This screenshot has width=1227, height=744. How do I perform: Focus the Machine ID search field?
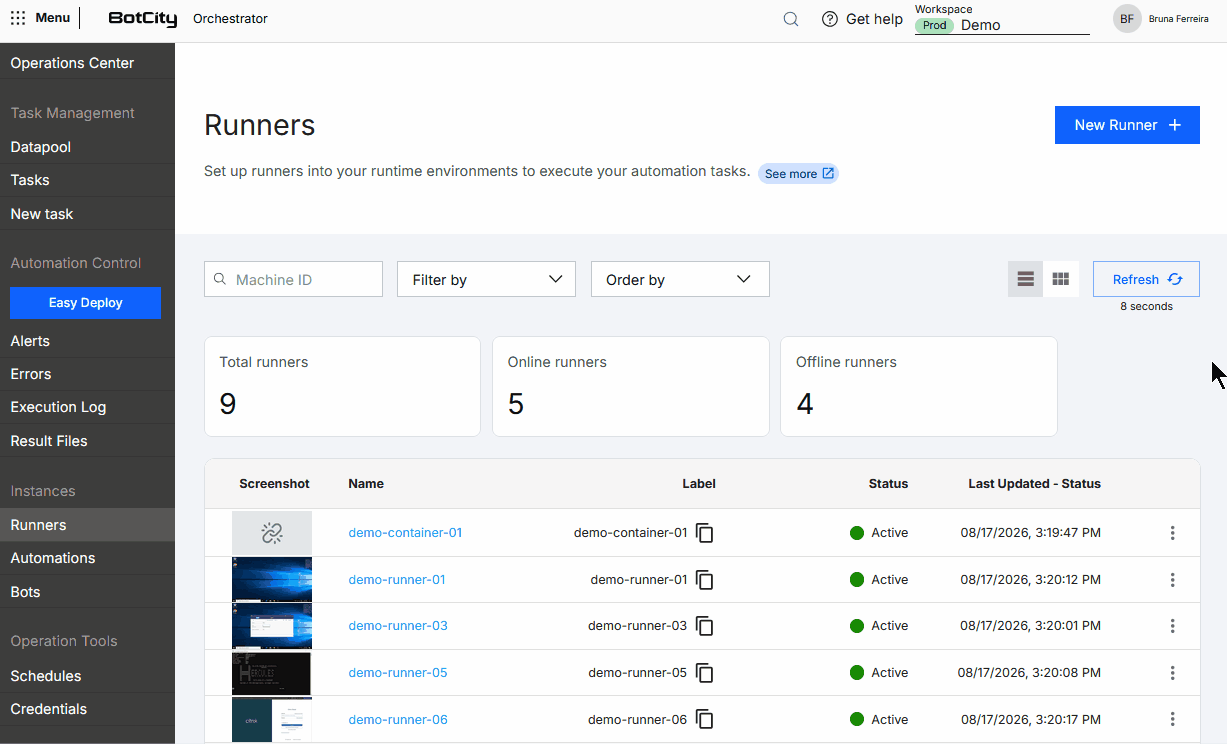(293, 280)
